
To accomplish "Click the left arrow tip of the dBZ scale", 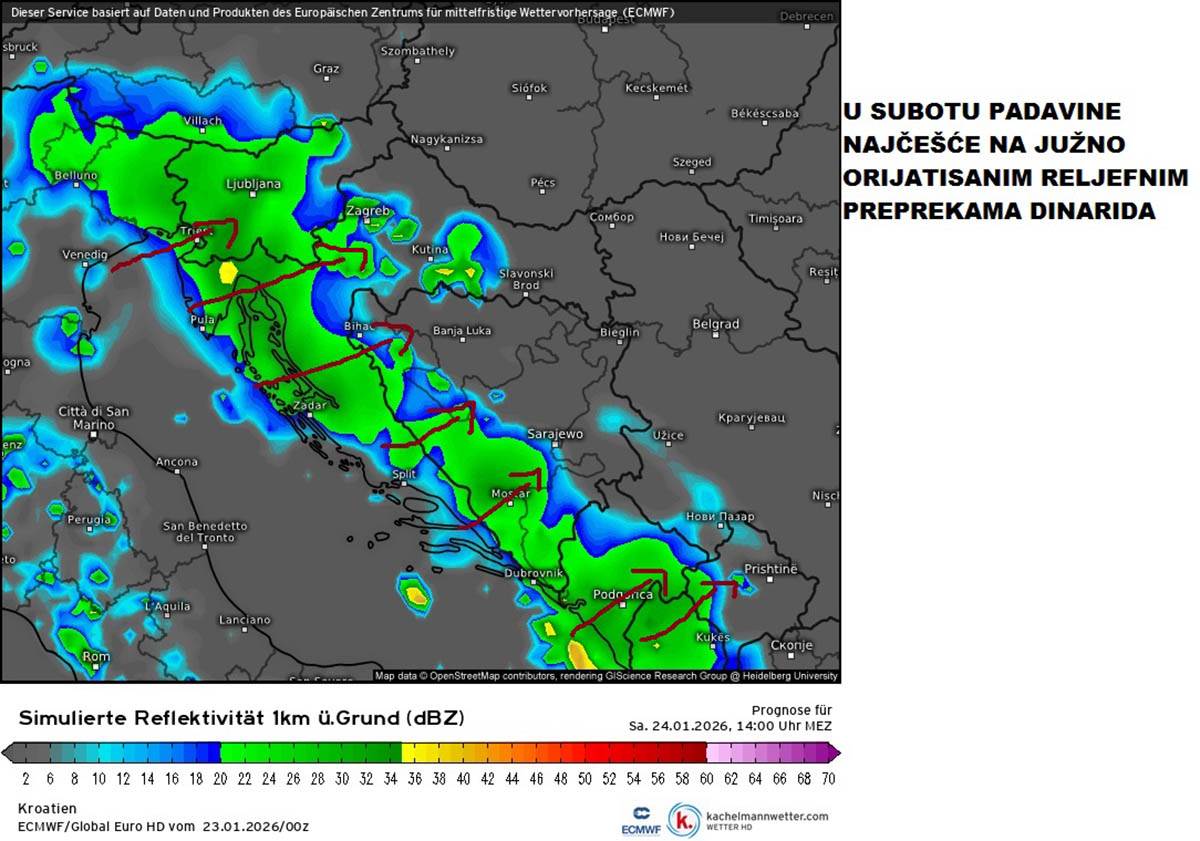I will coord(7,752).
